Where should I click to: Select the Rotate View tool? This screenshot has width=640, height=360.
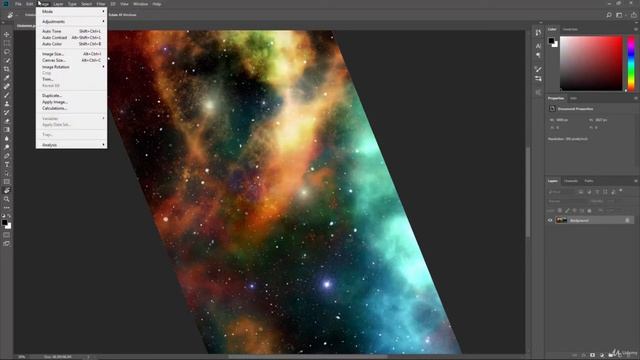coord(7,190)
